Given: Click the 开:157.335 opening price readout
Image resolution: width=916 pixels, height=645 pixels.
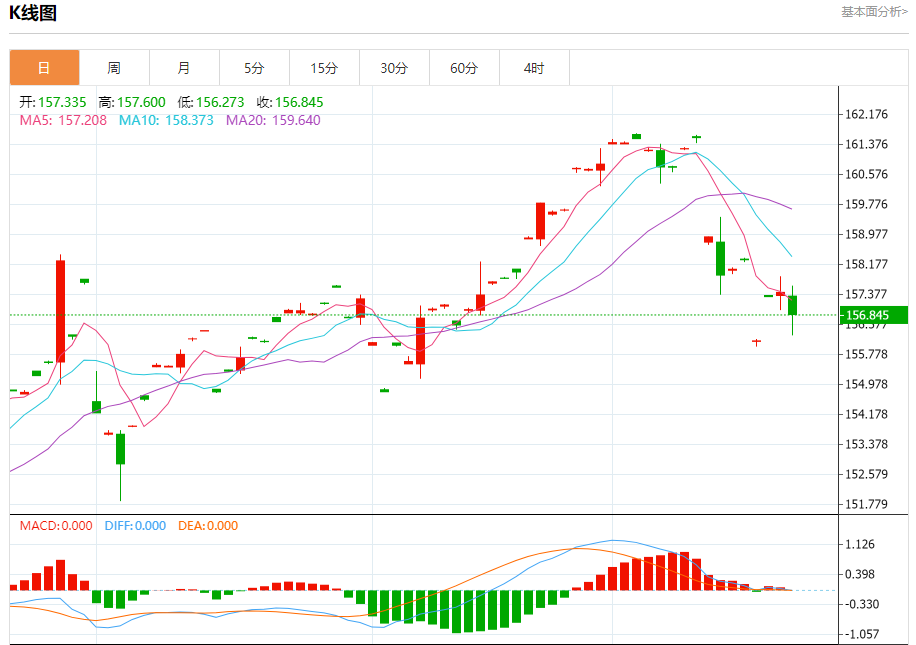Looking at the screenshot, I should pos(53,102).
